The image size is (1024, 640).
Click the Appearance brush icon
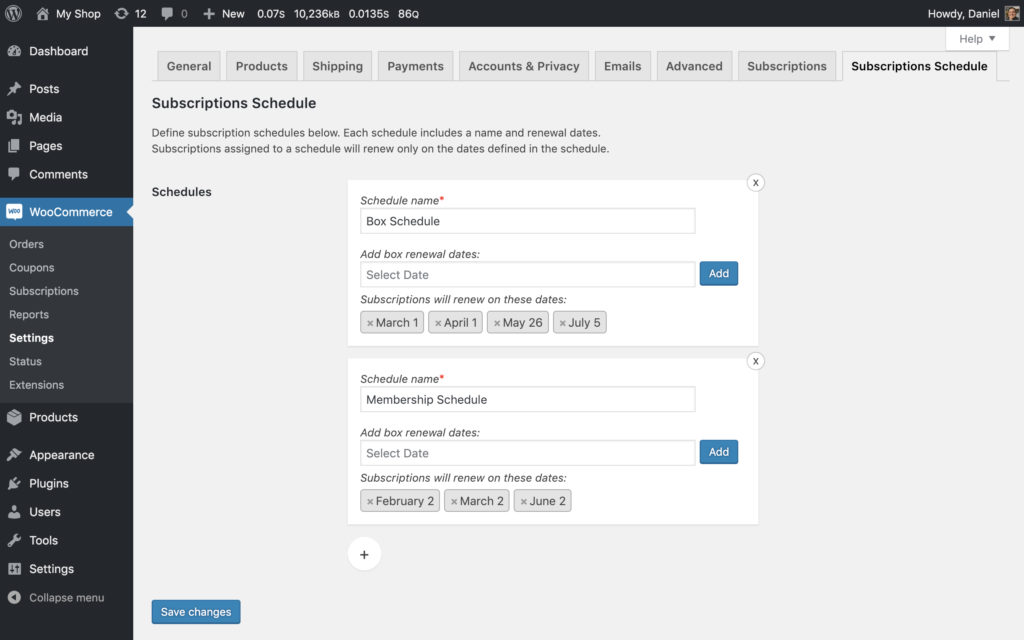tap(14, 455)
